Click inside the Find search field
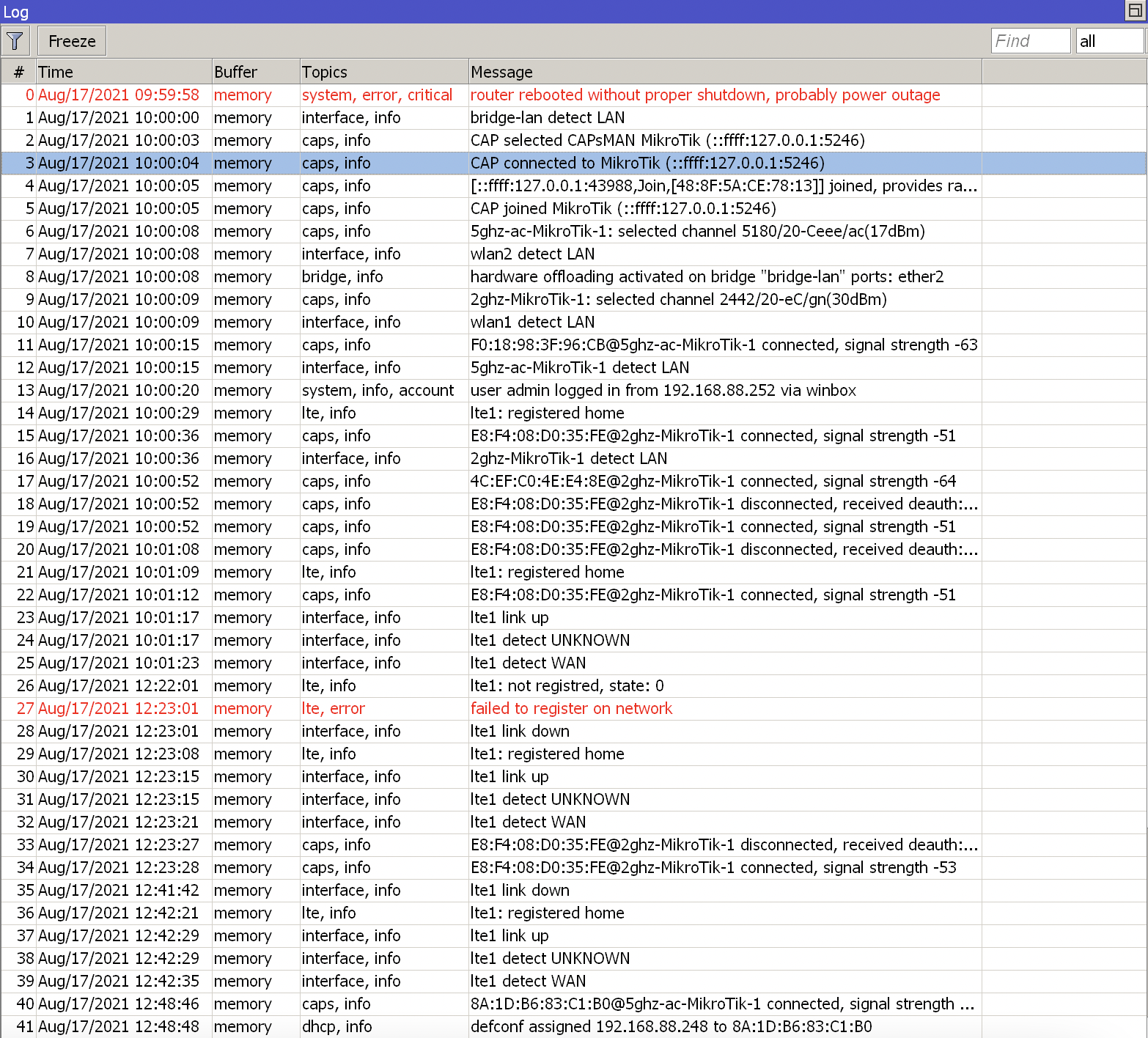Screen dimensions: 1148x1038 [x=1030, y=40]
